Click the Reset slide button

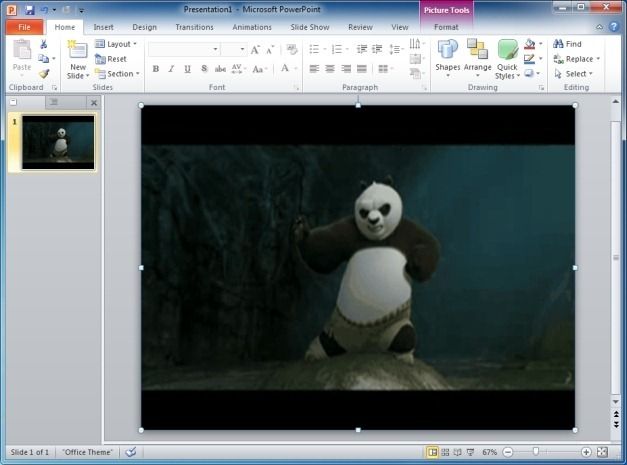pyautogui.click(x=112, y=59)
